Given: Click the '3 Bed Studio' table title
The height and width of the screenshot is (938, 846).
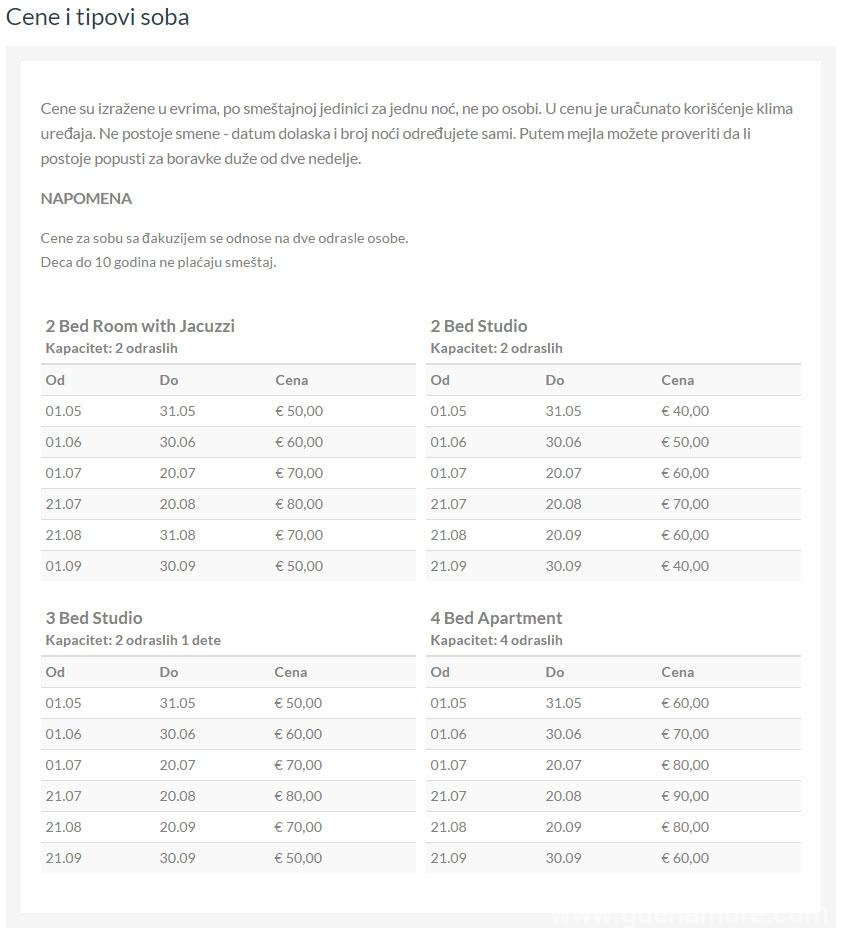Looking at the screenshot, I should (x=94, y=618).
